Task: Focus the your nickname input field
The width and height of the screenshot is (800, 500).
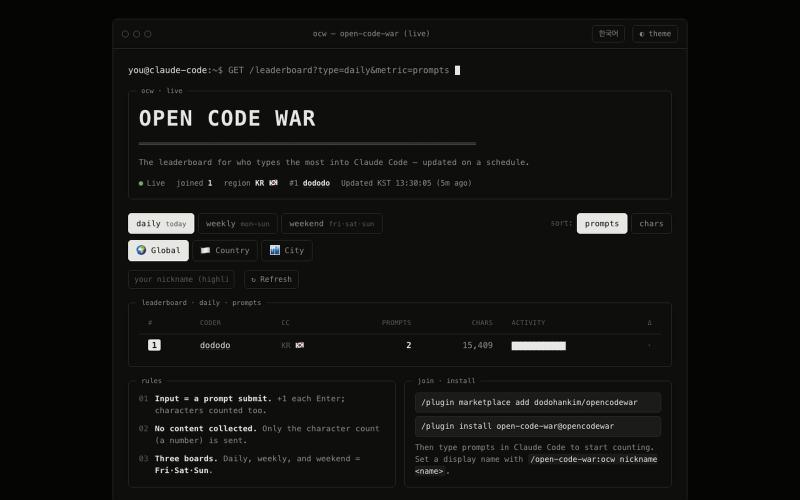Action: tap(181, 280)
